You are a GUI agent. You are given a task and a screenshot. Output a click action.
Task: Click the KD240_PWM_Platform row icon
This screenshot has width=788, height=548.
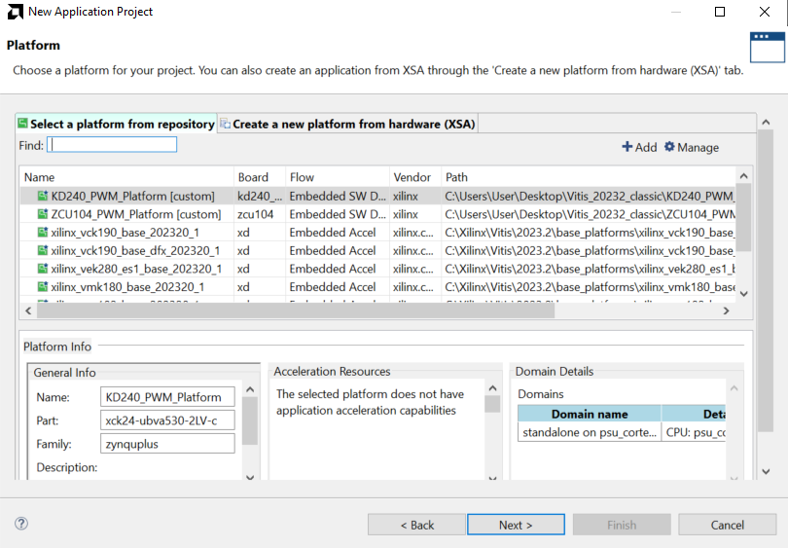tap(43, 196)
